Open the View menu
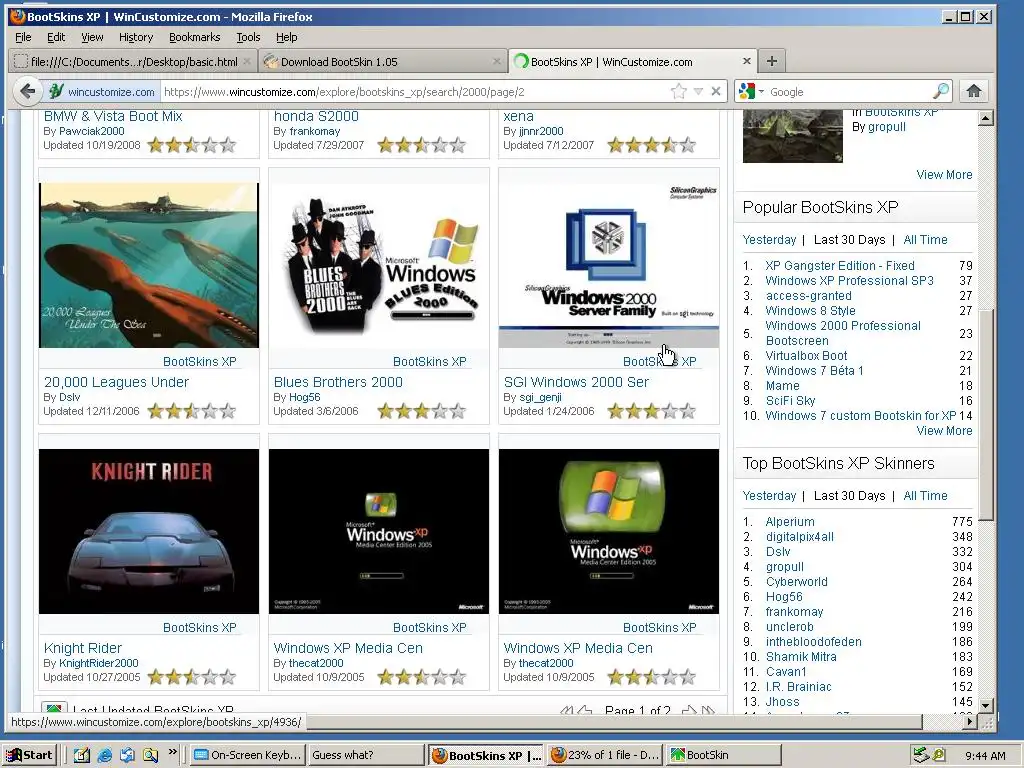The height and width of the screenshot is (768, 1024). pyautogui.click(x=92, y=37)
